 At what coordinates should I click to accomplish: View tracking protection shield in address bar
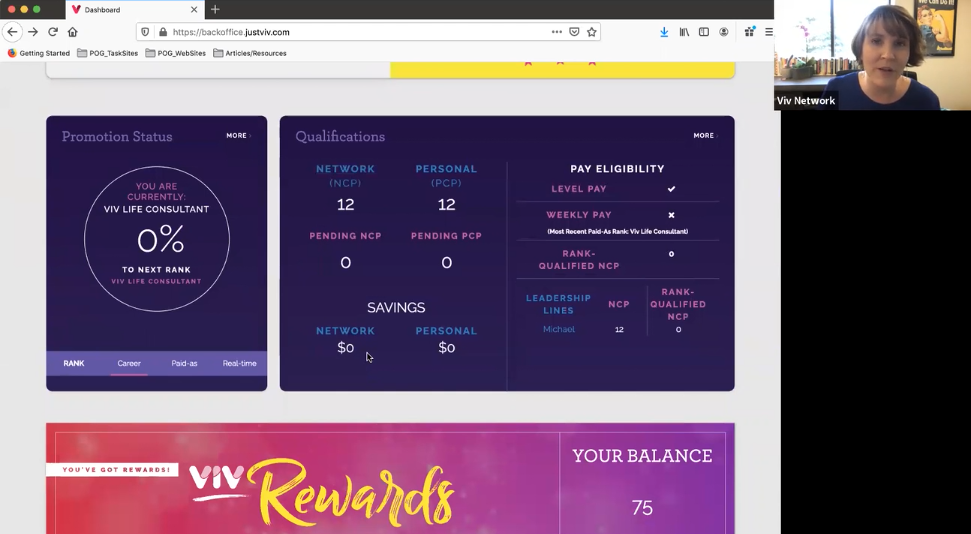click(x=146, y=32)
